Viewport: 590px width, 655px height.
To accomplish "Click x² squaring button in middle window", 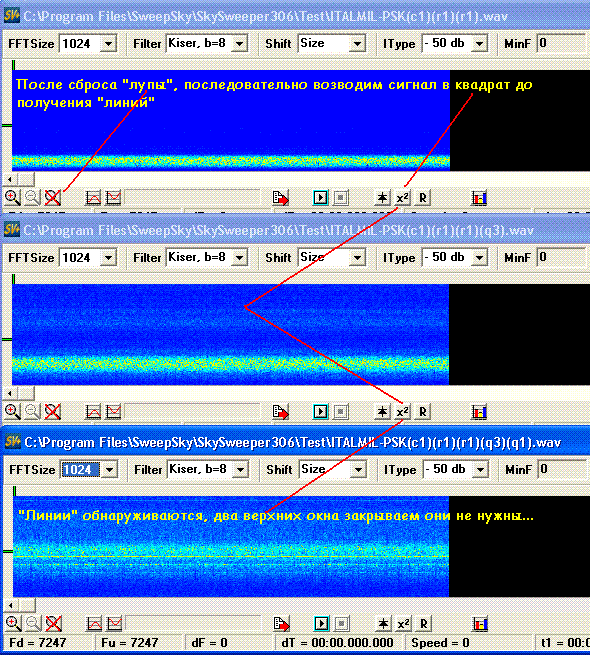I will click(403, 412).
